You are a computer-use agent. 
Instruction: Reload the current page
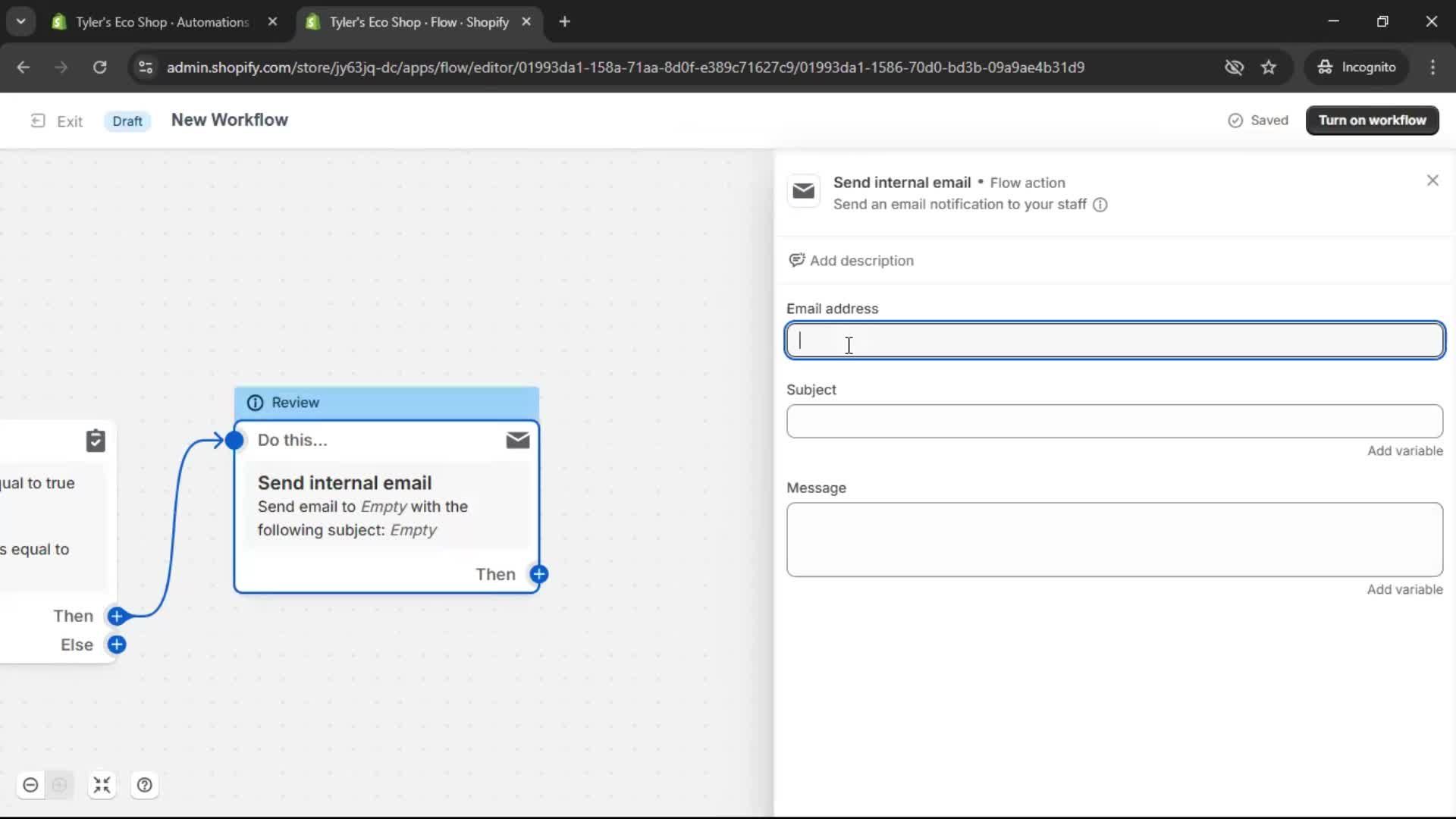pos(99,67)
